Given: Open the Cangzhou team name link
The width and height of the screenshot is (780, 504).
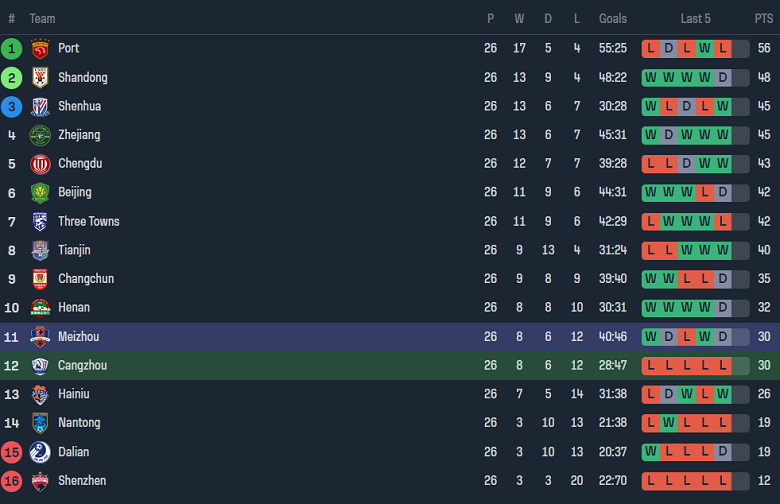Looking at the screenshot, I should click(x=82, y=366).
